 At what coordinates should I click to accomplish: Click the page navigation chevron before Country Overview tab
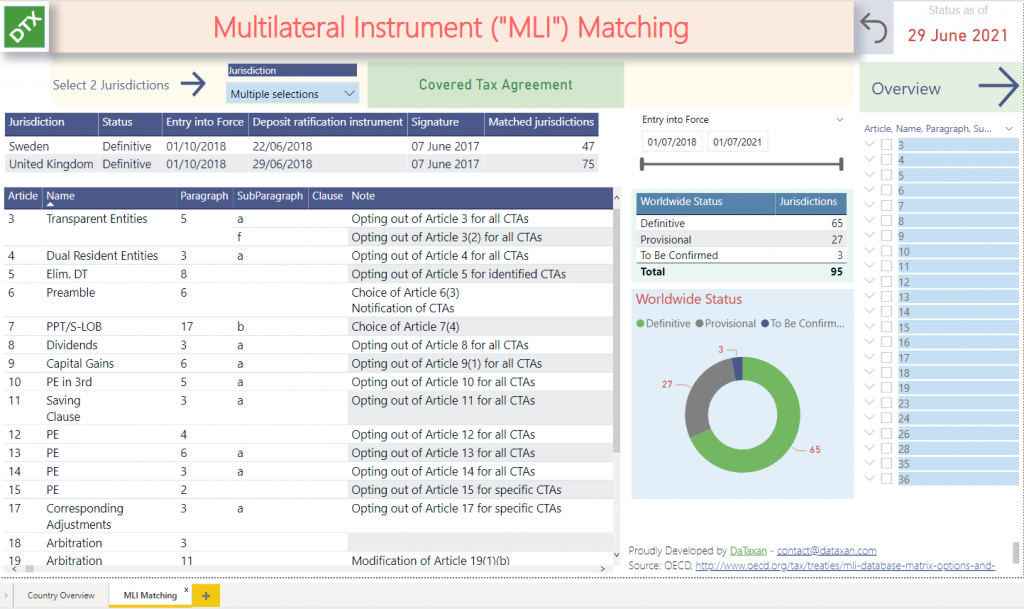pos(8,595)
